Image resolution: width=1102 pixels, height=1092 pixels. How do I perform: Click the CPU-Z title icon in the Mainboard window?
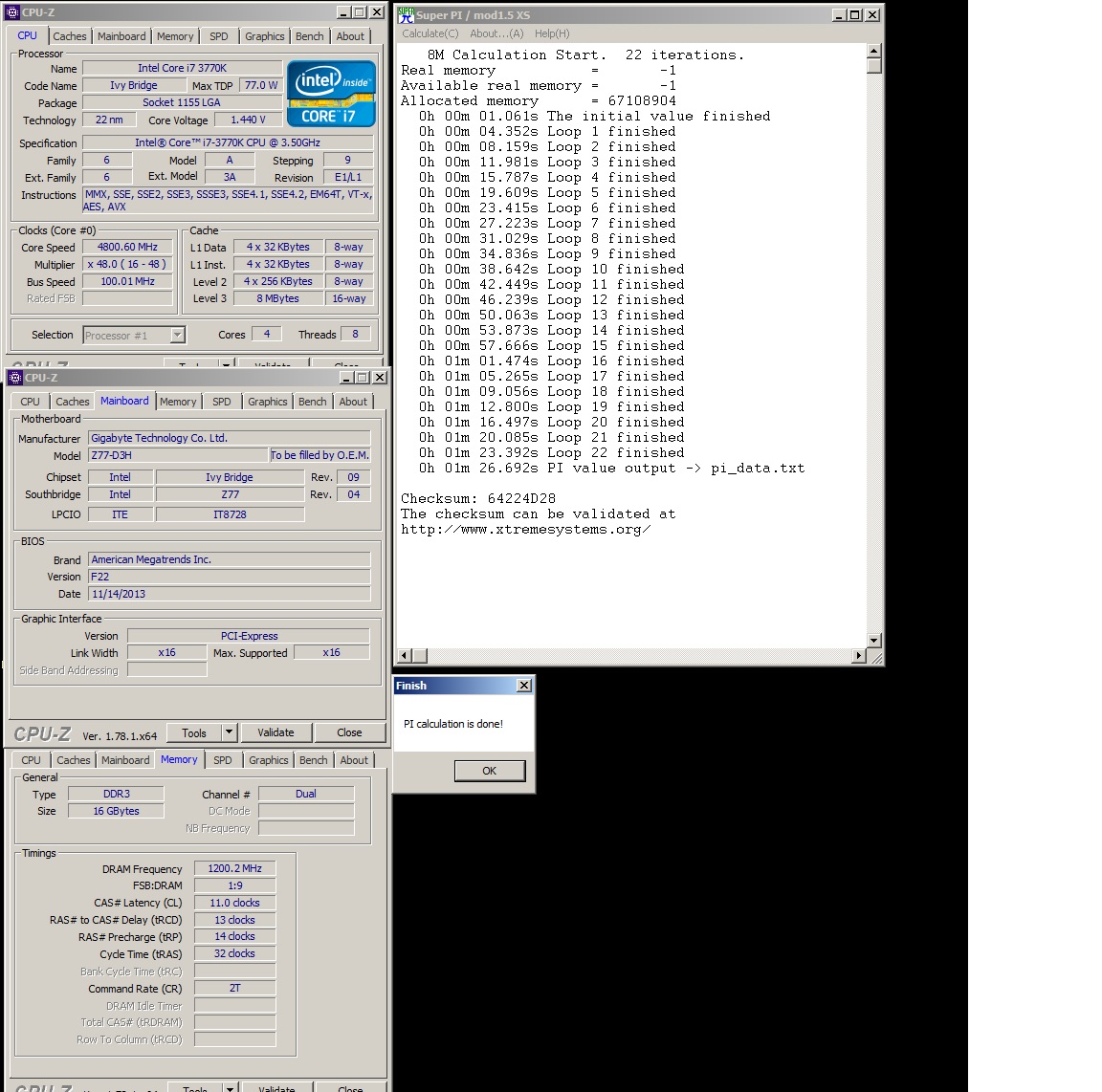(x=15, y=378)
